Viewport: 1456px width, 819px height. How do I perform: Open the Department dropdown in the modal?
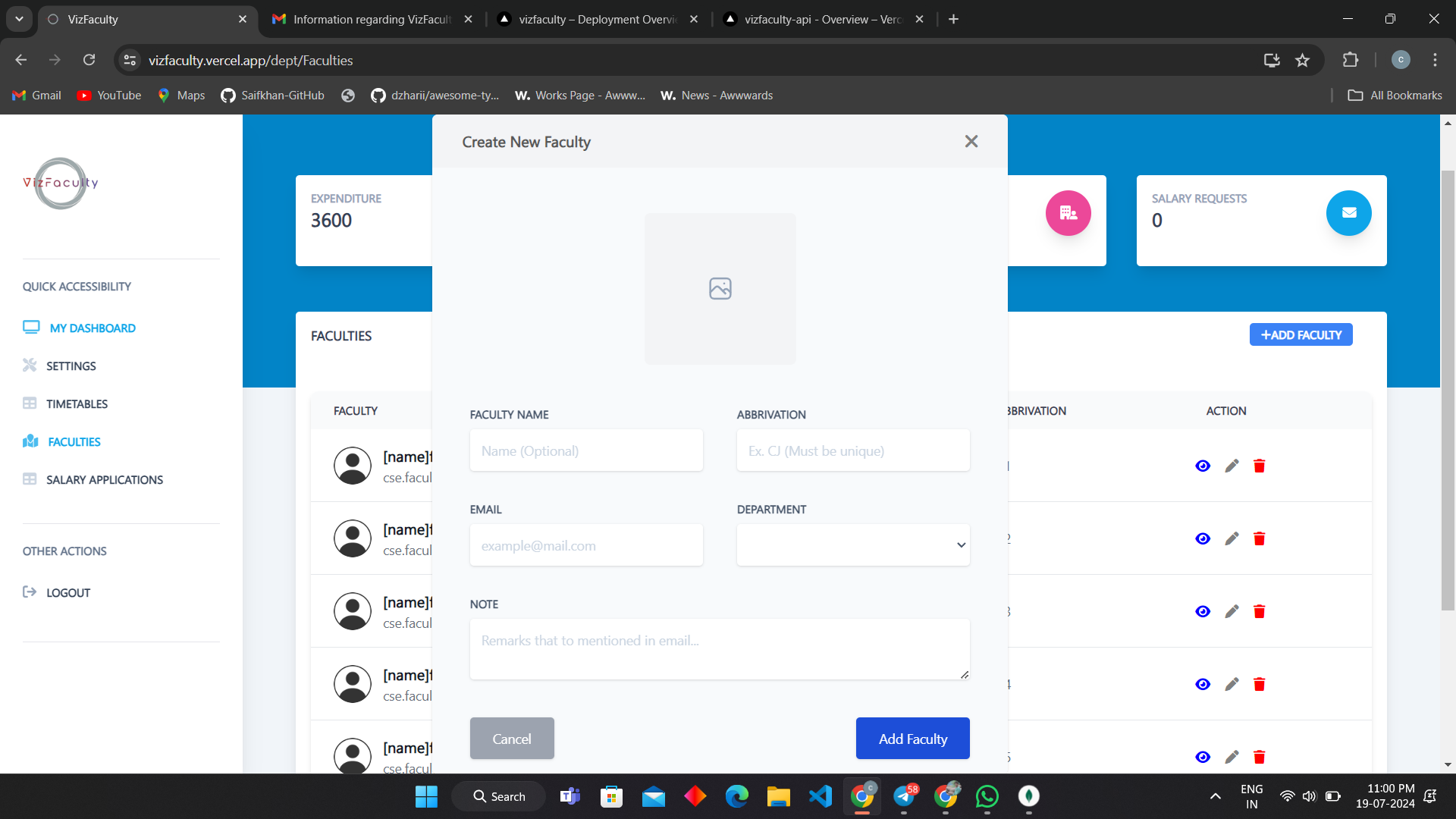[852, 545]
